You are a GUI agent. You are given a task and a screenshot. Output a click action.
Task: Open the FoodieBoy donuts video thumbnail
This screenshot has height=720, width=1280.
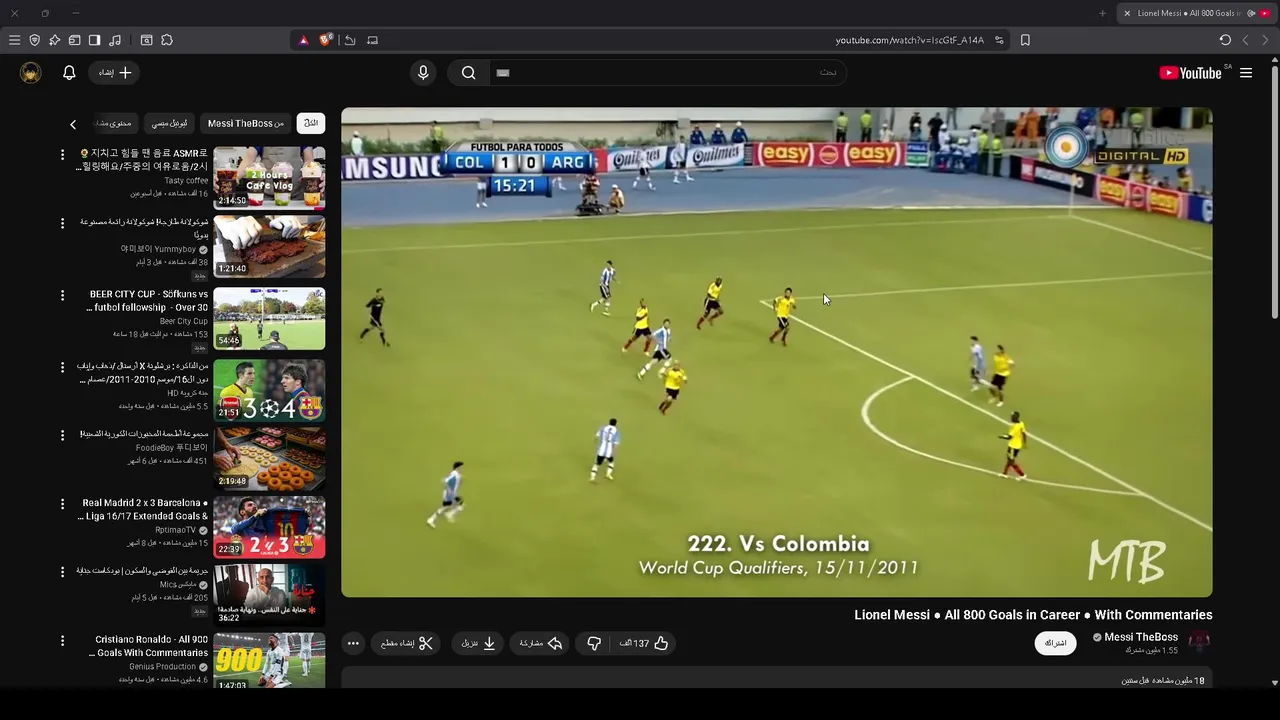click(x=269, y=459)
